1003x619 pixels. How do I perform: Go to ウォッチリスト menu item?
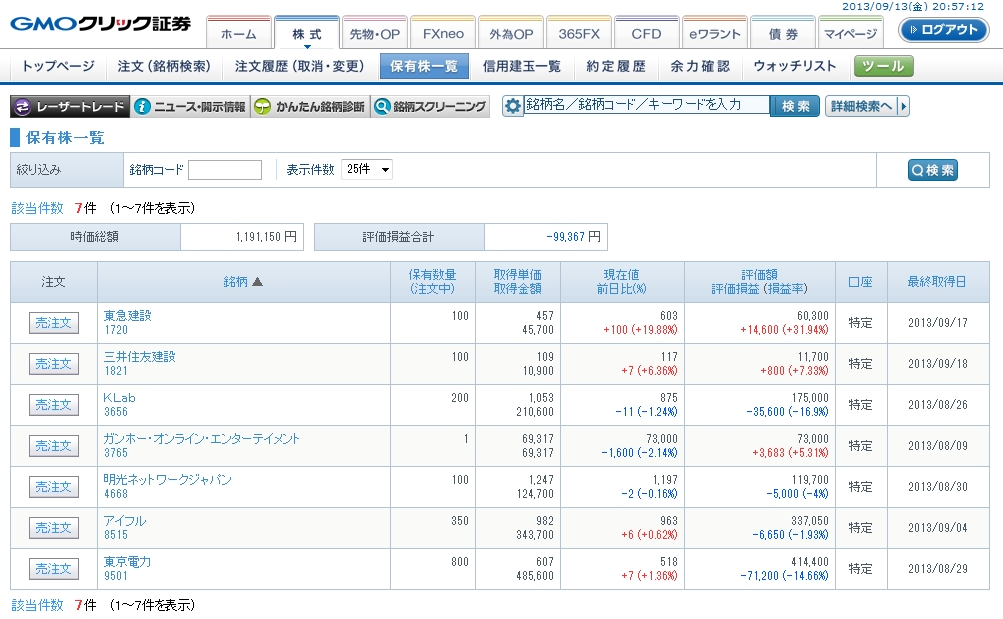[794, 67]
